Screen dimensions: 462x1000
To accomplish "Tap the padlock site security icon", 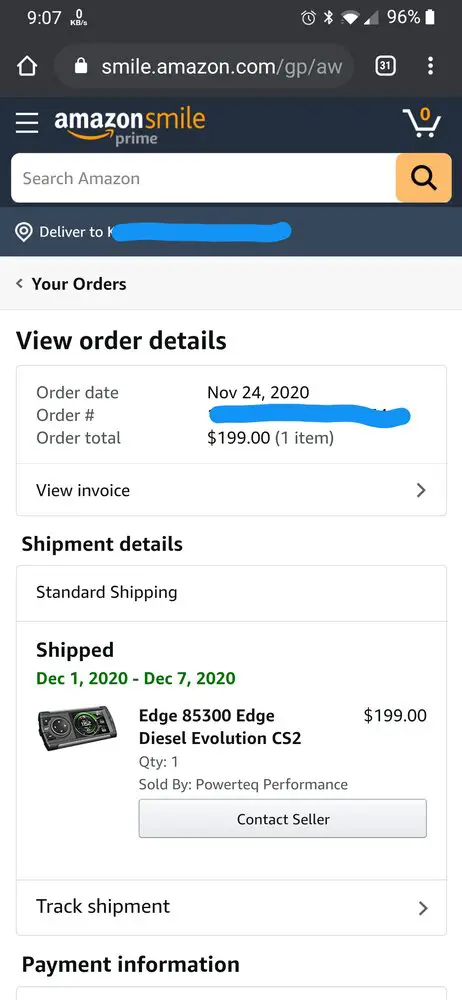I will pyautogui.click(x=81, y=66).
